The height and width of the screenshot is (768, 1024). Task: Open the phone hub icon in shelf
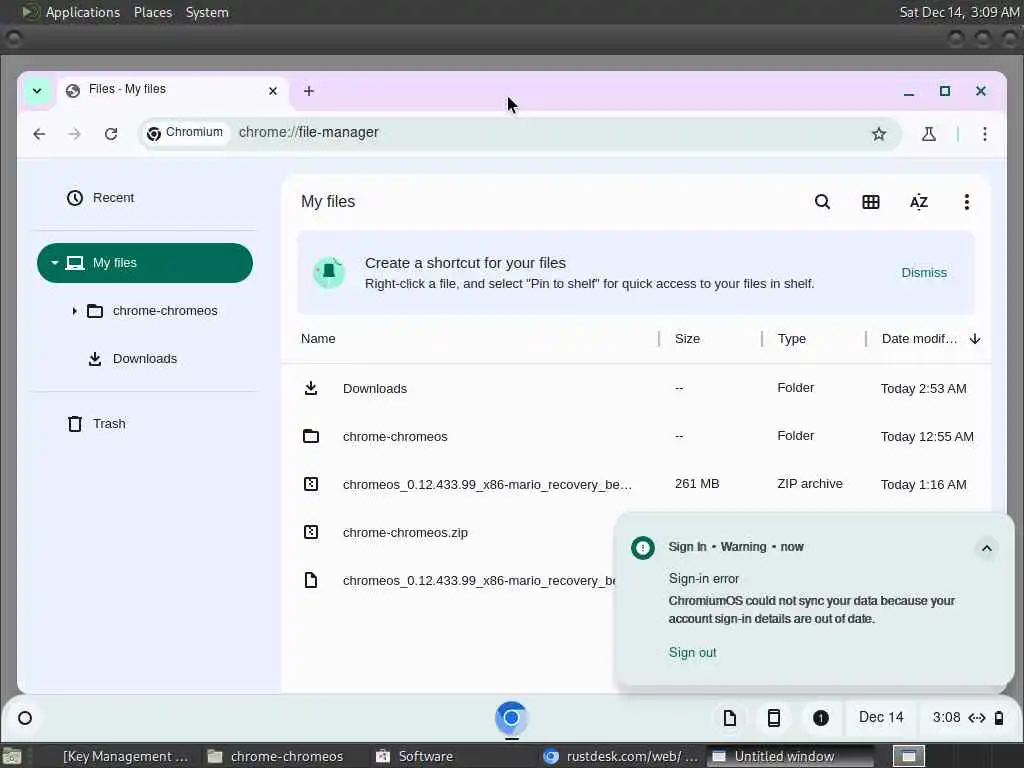[774, 718]
